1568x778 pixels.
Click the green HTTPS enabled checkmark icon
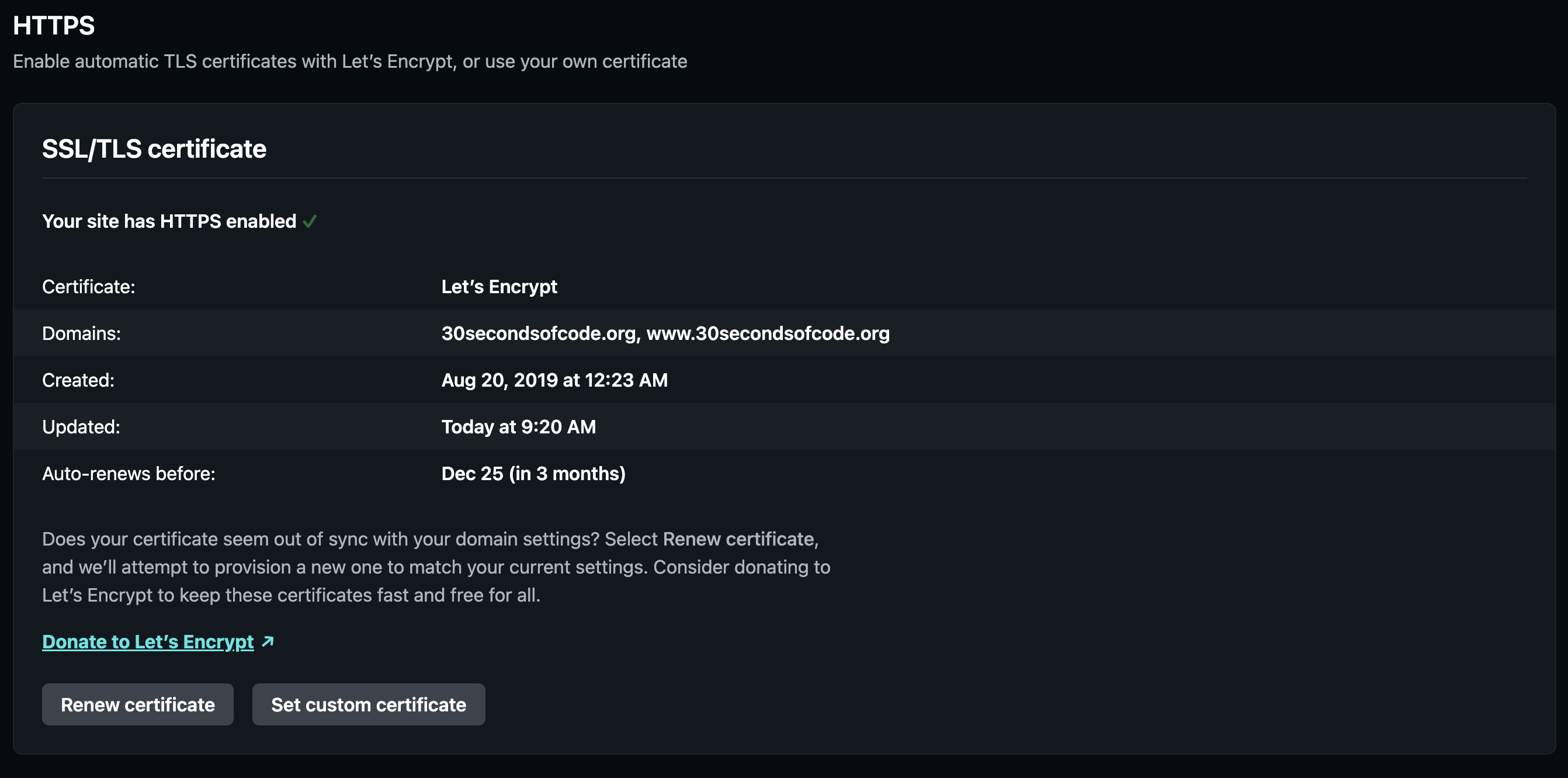[309, 221]
